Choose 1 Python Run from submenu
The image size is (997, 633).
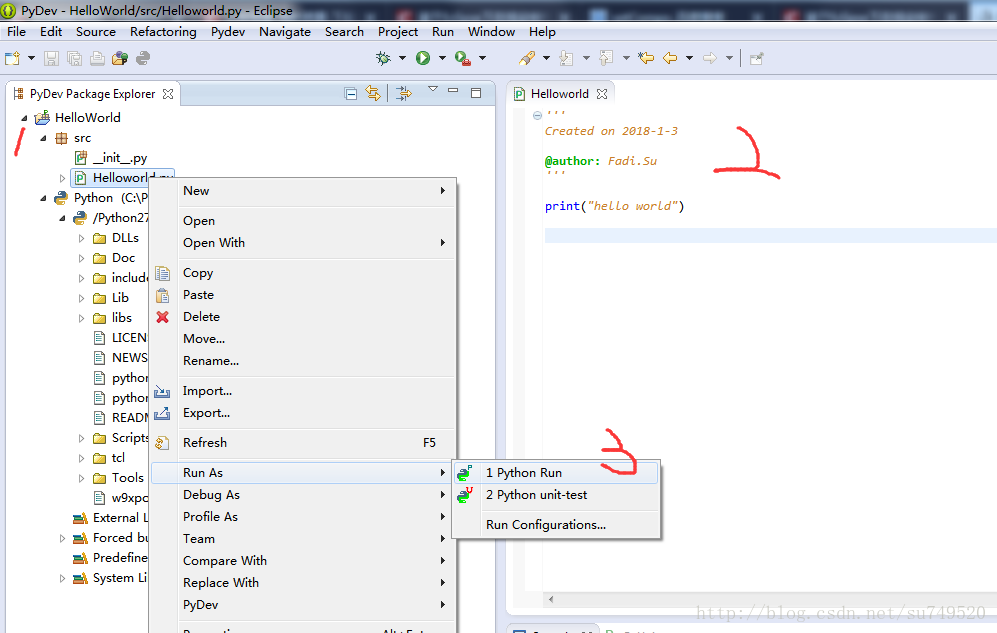tap(556, 473)
